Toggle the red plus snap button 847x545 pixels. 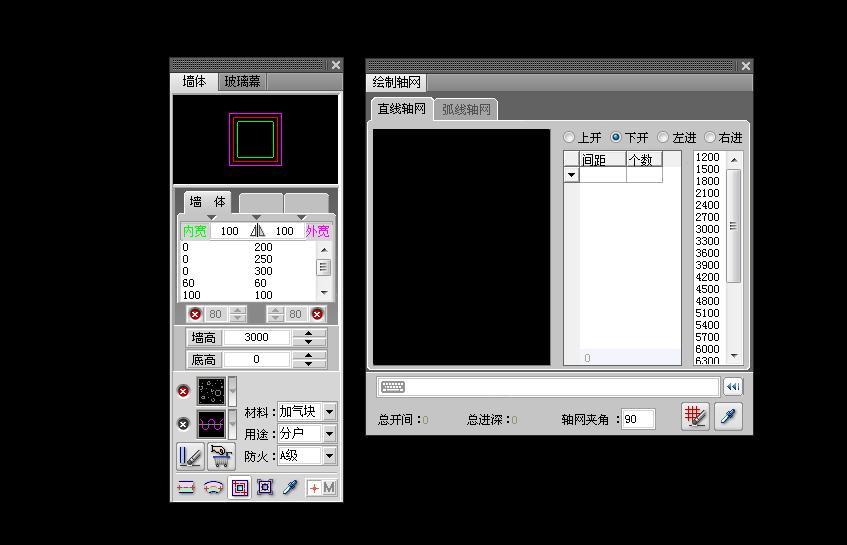(x=314, y=488)
